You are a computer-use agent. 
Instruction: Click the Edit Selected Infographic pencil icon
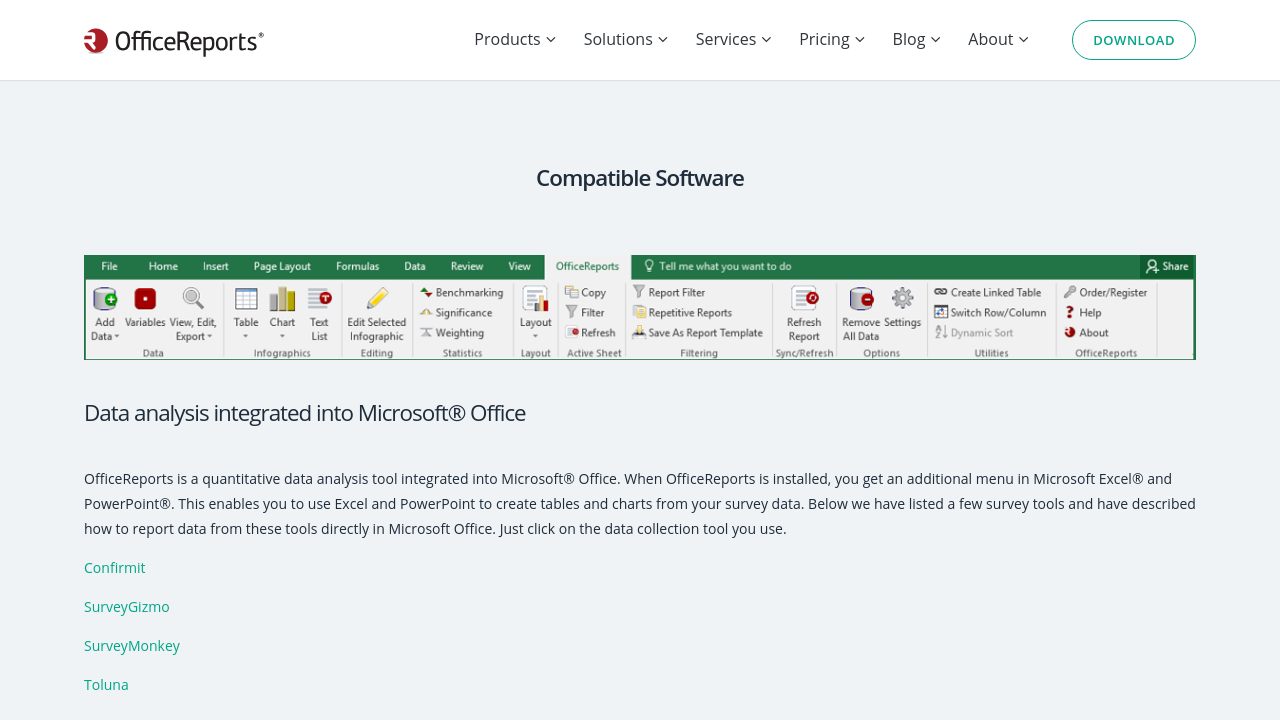pyautogui.click(x=377, y=299)
